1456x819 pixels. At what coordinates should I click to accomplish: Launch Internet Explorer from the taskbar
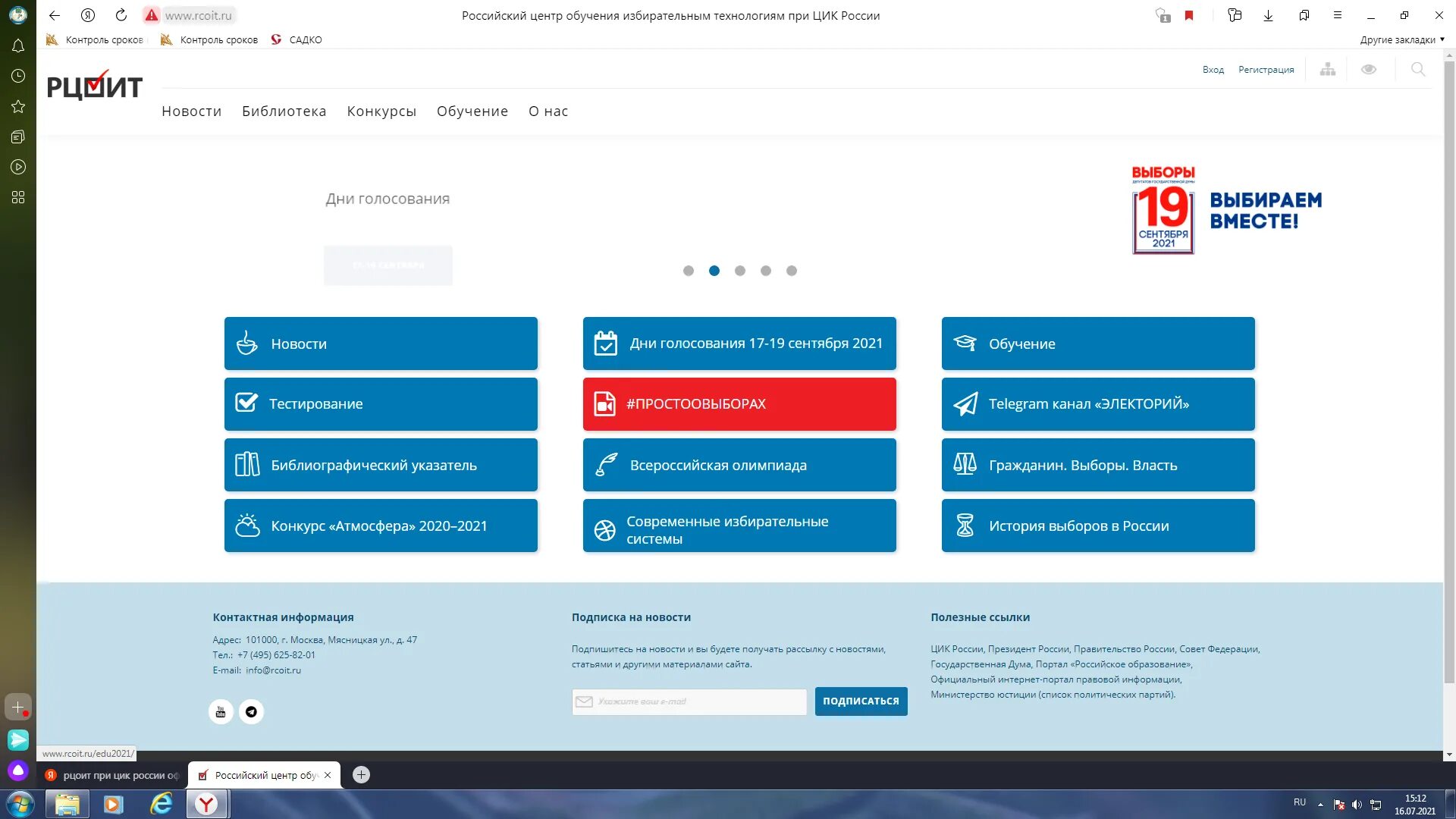(x=161, y=804)
